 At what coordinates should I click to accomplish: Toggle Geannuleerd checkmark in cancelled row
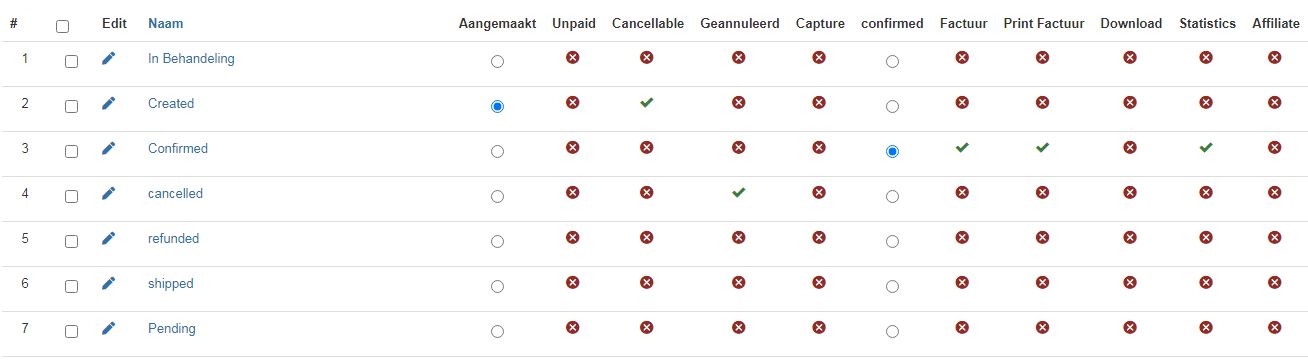tap(739, 193)
